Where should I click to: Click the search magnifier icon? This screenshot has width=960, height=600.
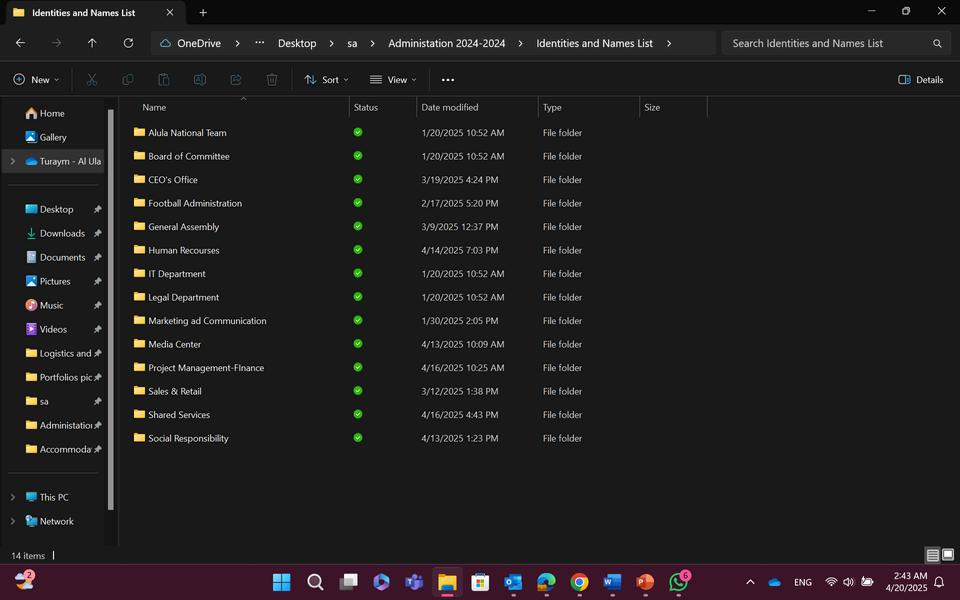pos(937,44)
